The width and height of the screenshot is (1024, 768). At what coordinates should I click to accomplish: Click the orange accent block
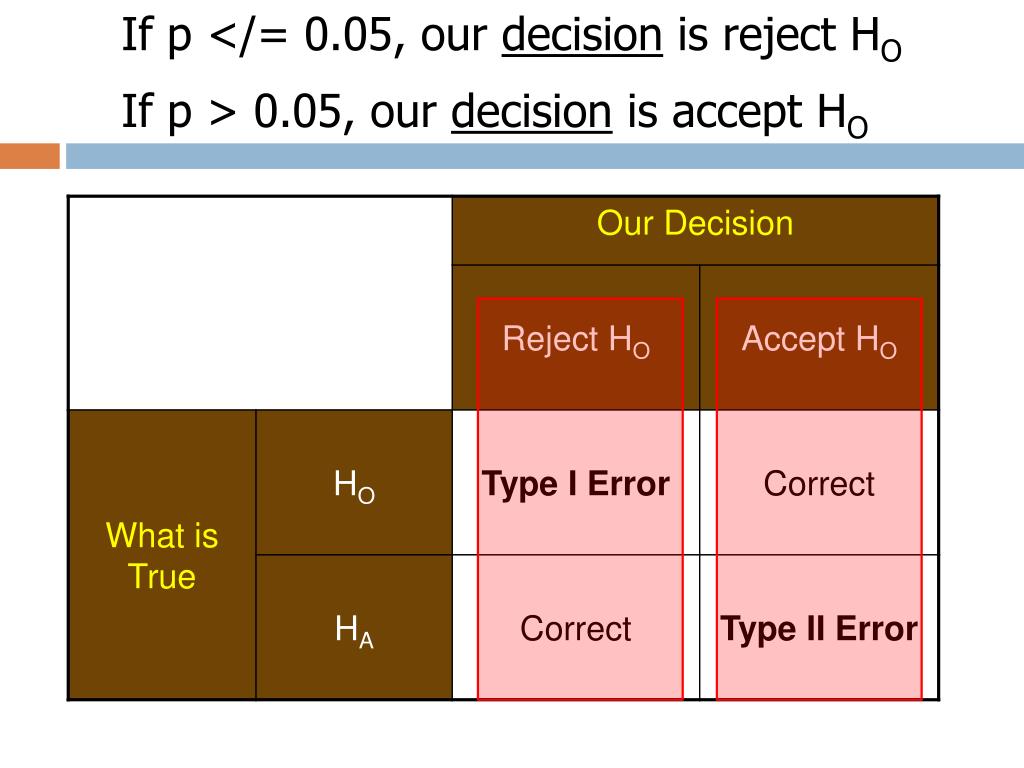[30, 156]
